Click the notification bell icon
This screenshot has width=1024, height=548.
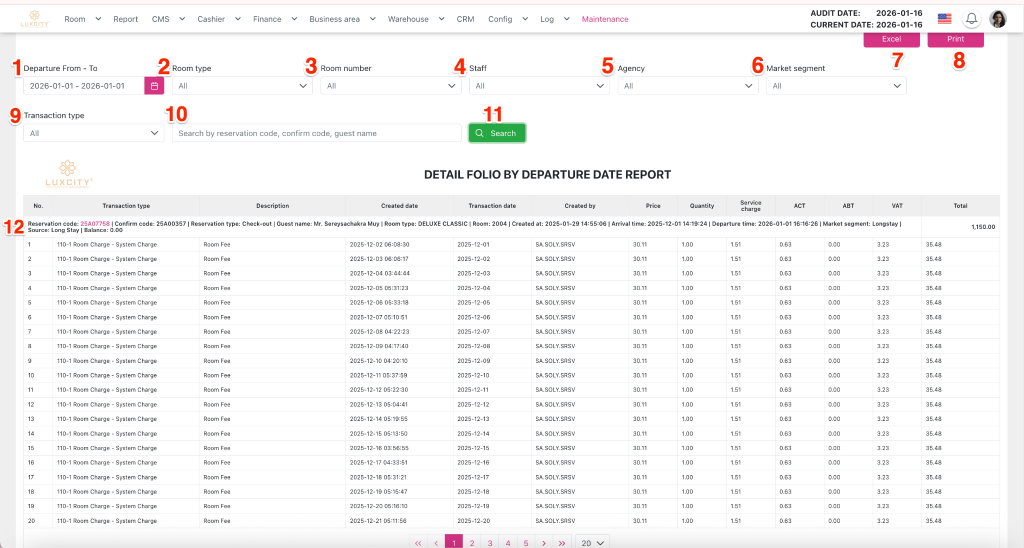pos(971,19)
